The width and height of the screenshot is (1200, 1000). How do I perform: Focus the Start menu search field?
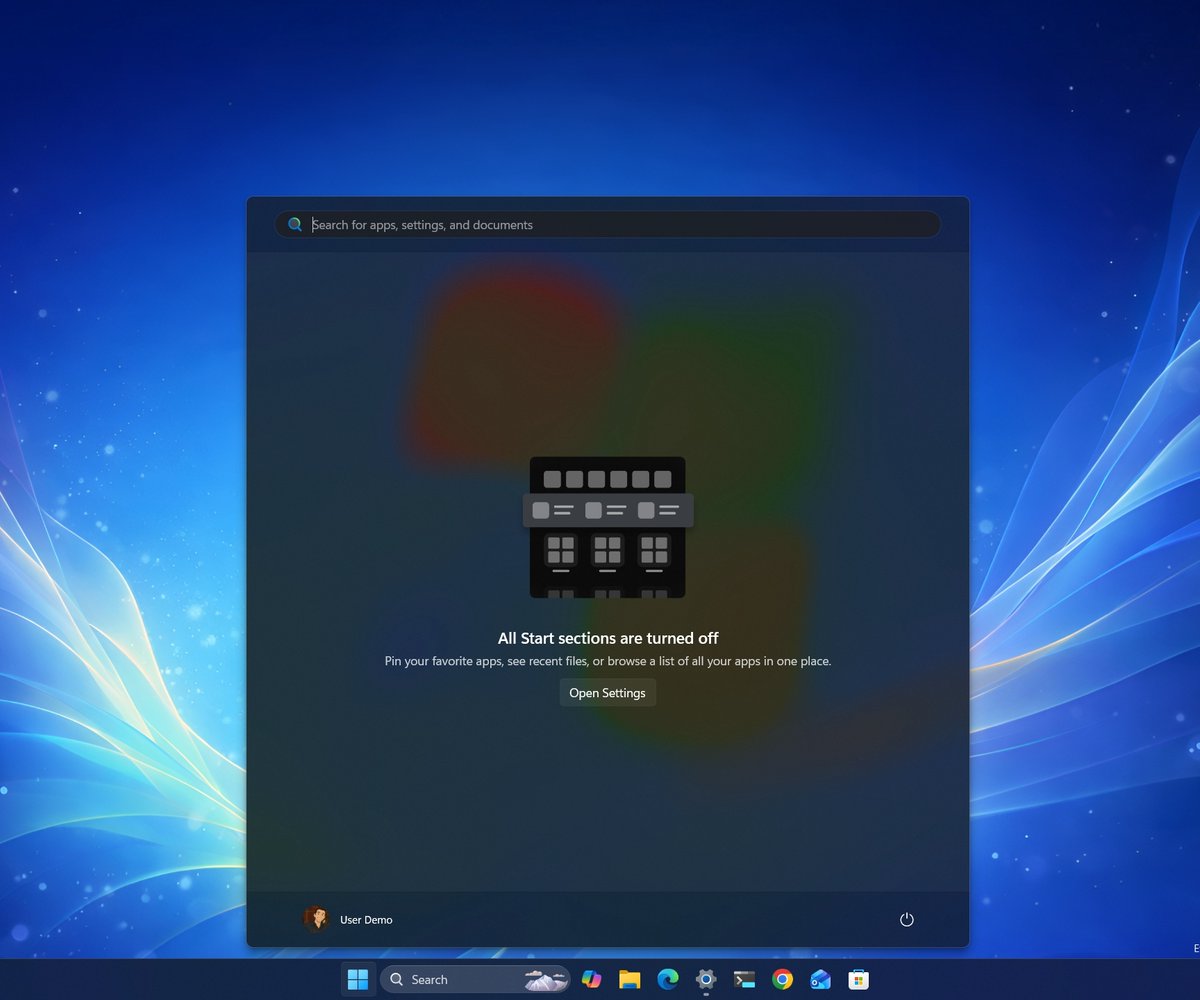608,225
